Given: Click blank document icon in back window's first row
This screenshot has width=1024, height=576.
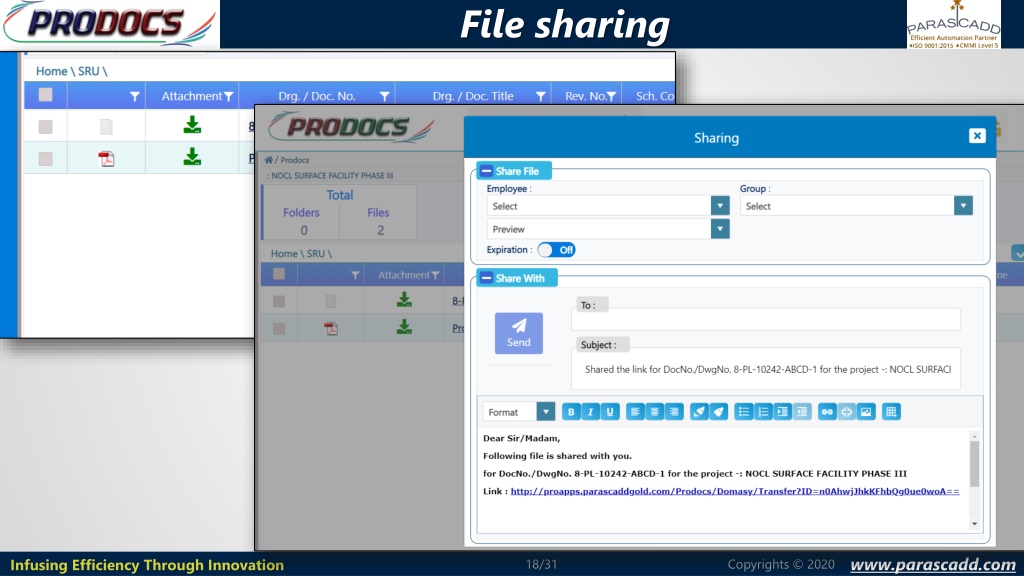Looking at the screenshot, I should pyautogui.click(x=106, y=127).
